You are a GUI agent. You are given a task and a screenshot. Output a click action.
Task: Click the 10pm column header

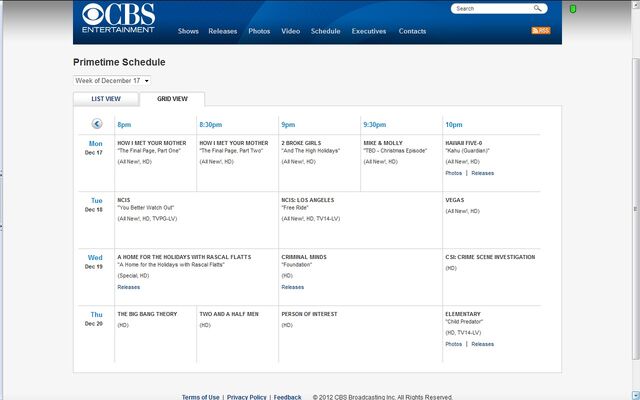[454, 124]
